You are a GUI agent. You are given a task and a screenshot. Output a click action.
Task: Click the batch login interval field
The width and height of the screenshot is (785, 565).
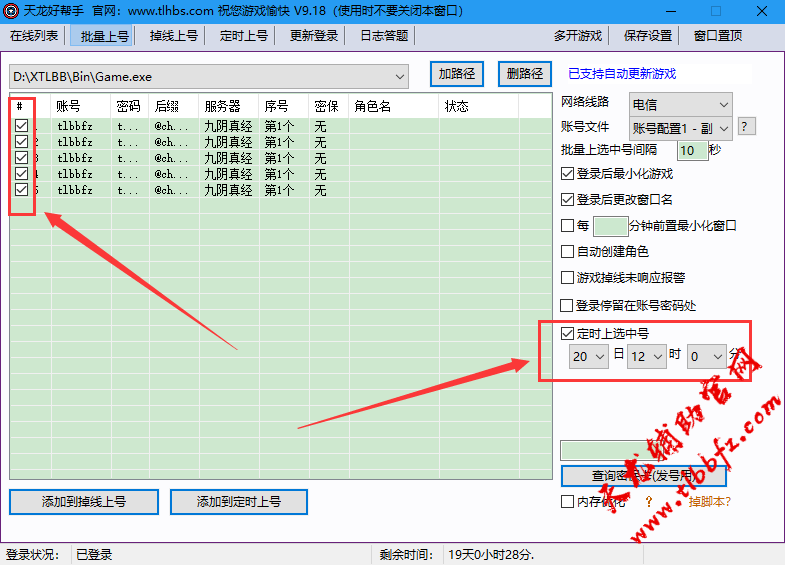click(691, 150)
